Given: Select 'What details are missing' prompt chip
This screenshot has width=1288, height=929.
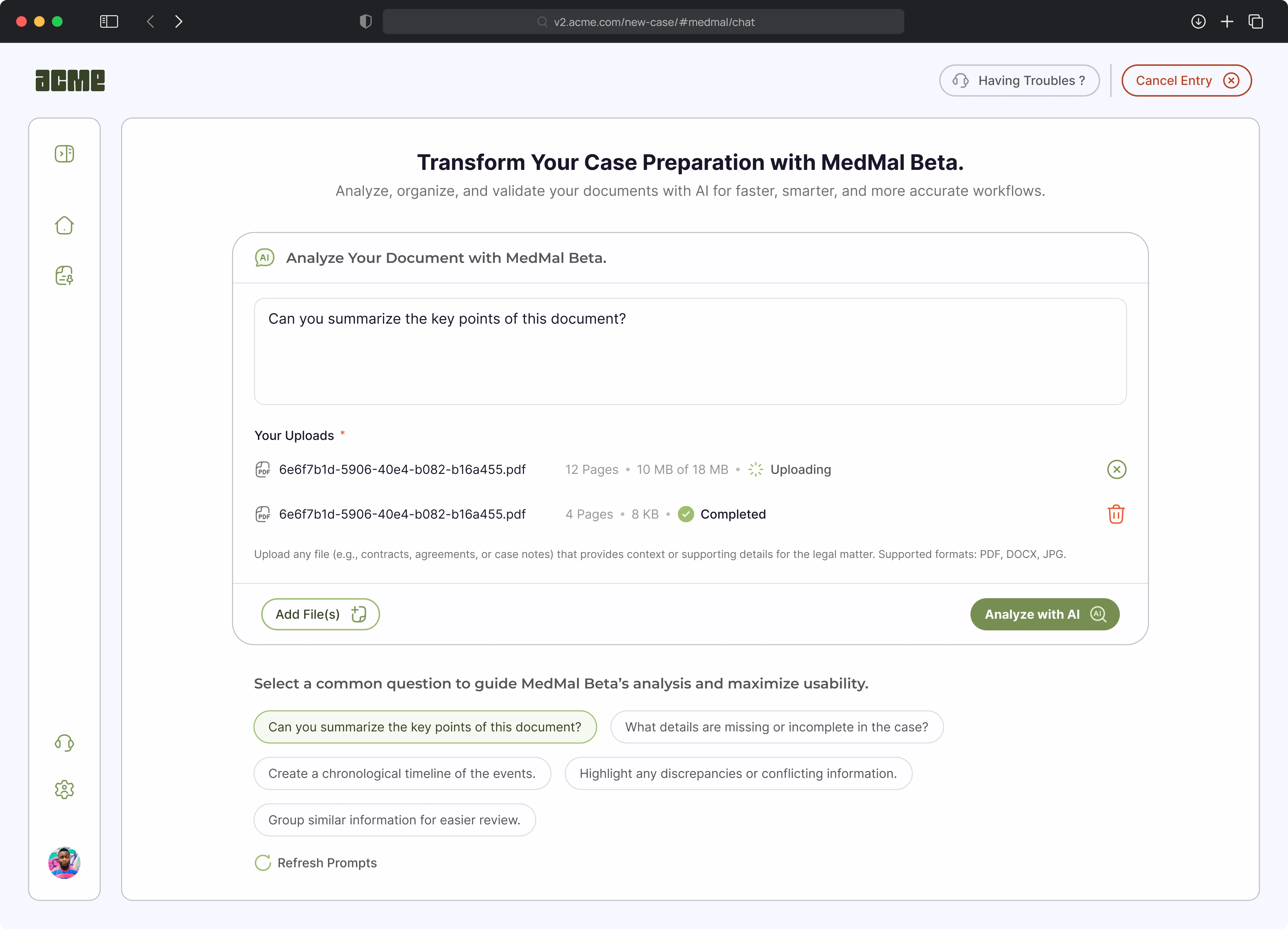Looking at the screenshot, I should 776,727.
